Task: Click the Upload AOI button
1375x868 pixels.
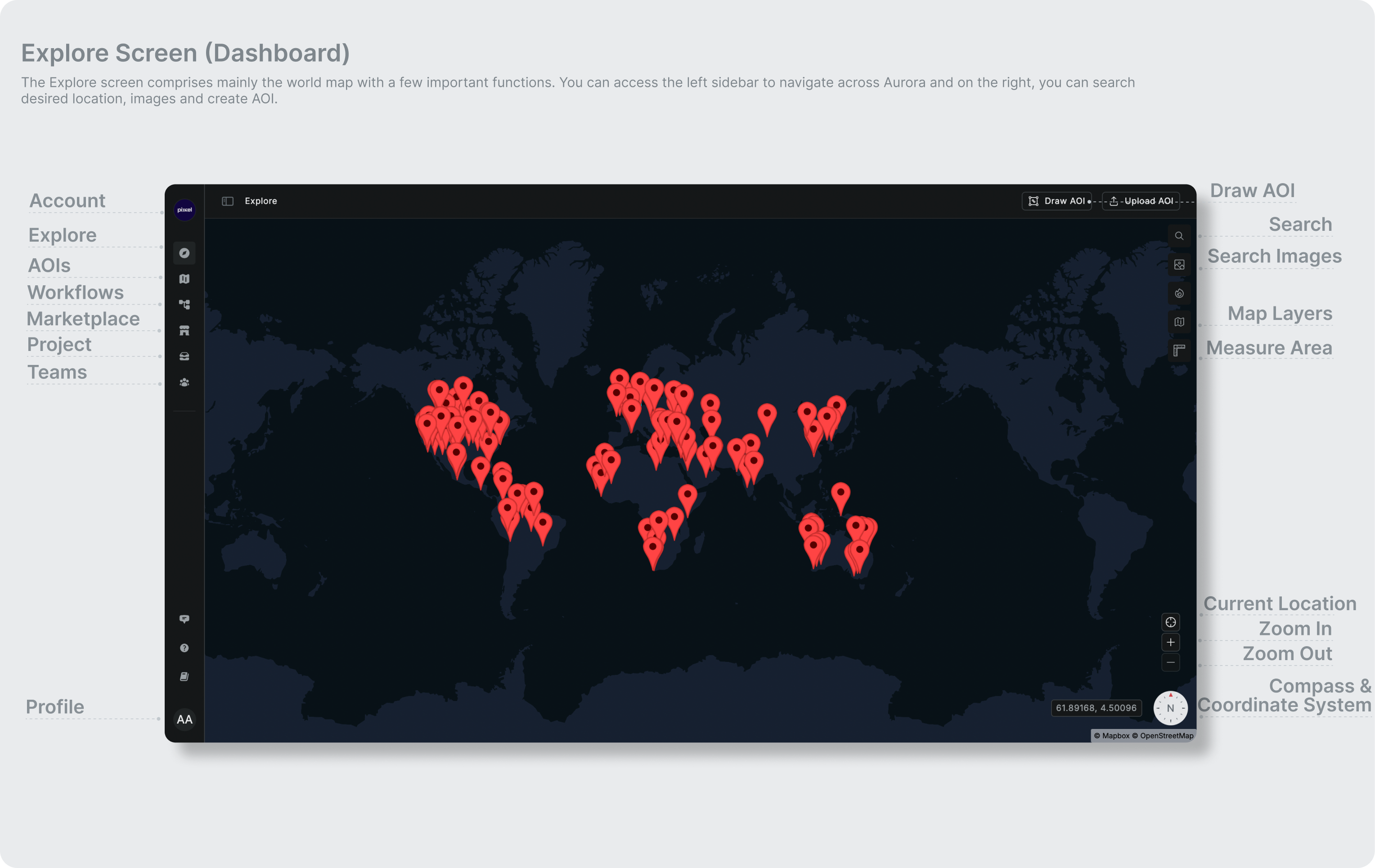Action: [1140, 201]
